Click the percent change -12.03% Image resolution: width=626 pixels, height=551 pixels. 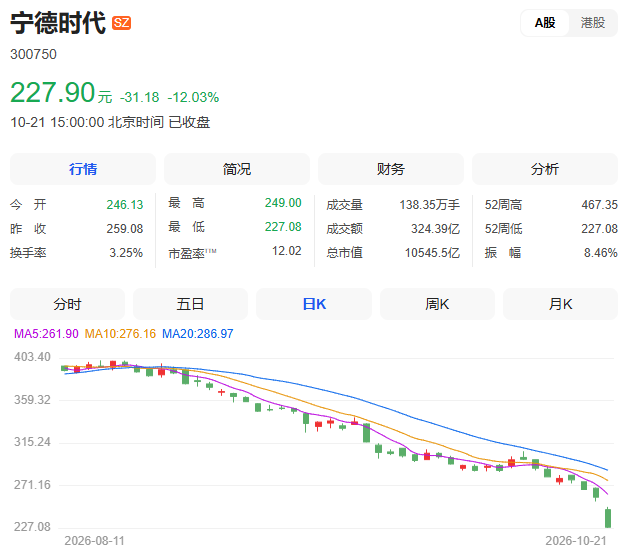(x=193, y=97)
